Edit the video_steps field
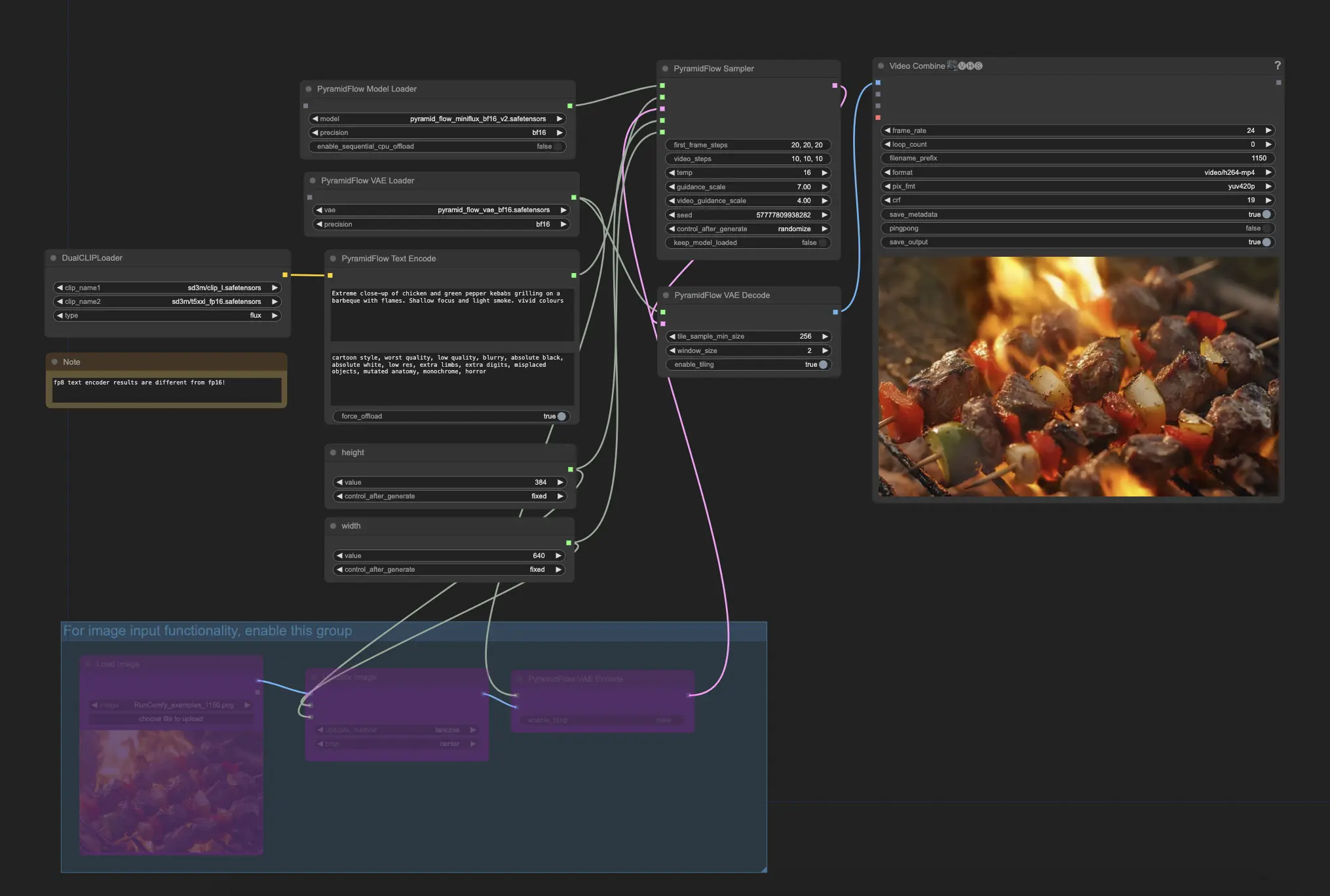Image resolution: width=1330 pixels, height=896 pixels. pyautogui.click(x=748, y=159)
